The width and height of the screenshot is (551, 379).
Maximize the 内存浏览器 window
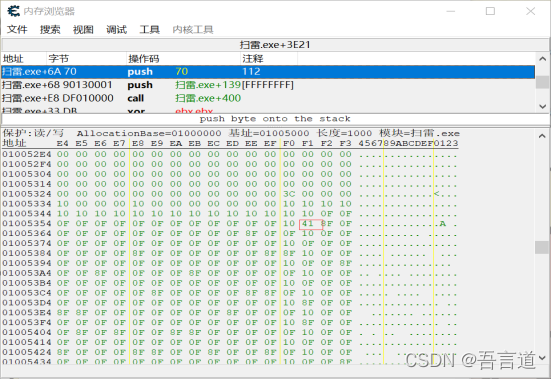click(x=490, y=11)
